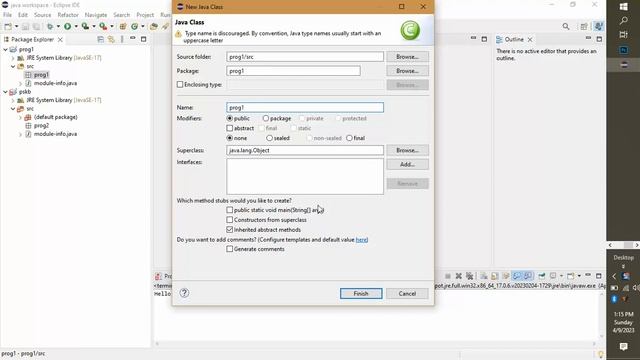The image size is (640, 360).
Task: Click the Debug bug icon in Eclipse toolbar
Action: 50,26
